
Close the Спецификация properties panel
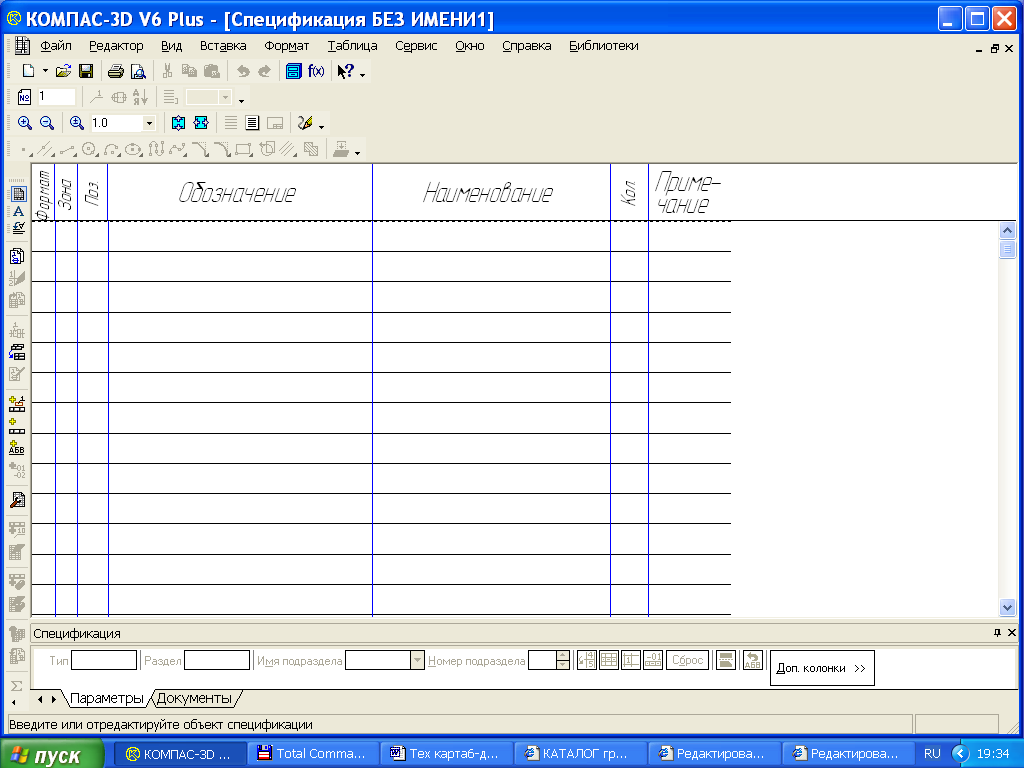click(1012, 633)
